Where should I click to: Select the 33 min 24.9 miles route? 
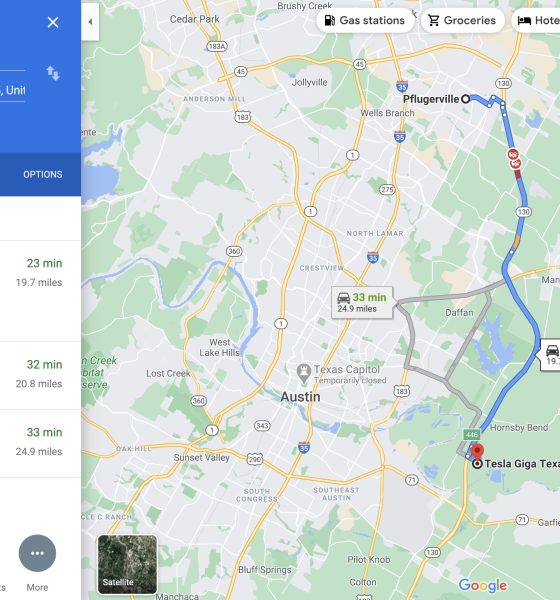40,443
